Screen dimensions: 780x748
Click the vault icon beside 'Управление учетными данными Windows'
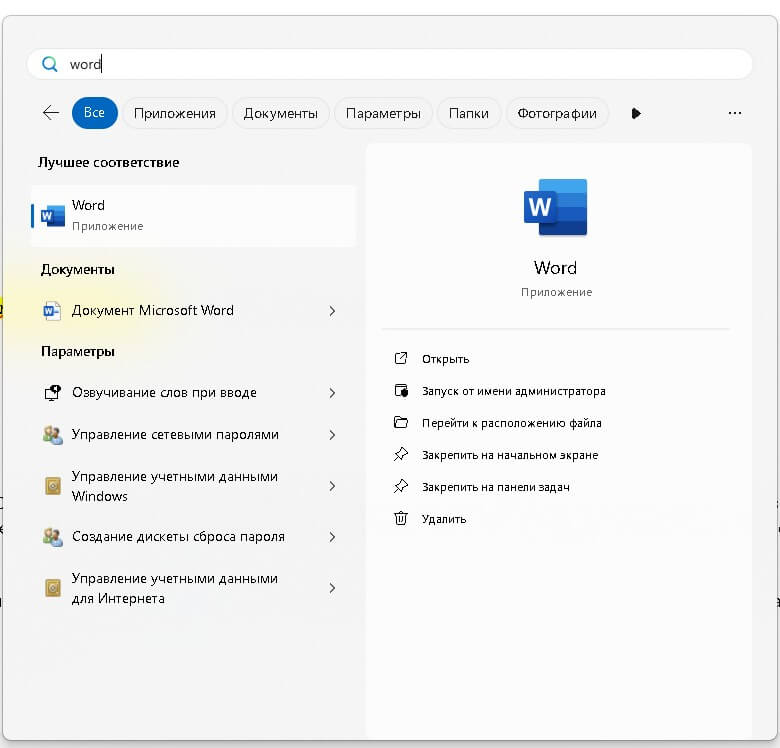[x=53, y=486]
